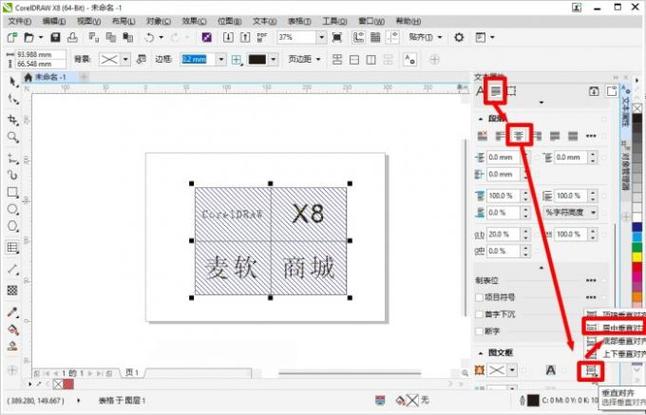Click the New document icon

coord(12,38)
